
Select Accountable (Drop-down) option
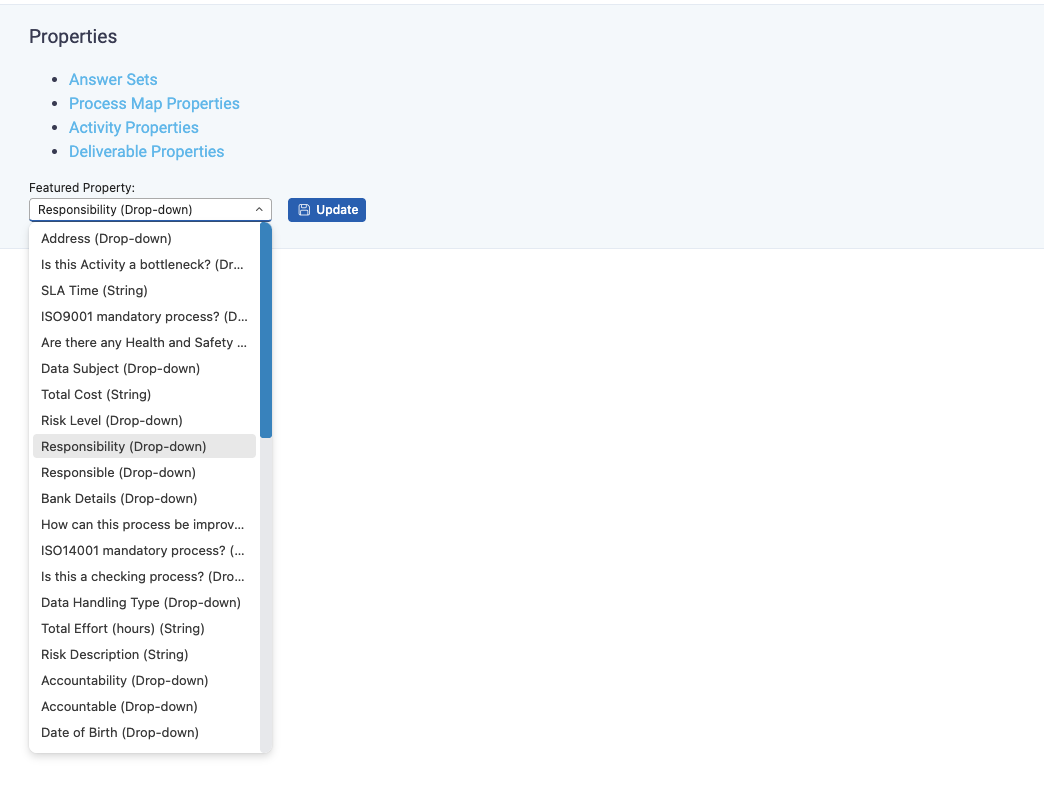tap(144, 706)
